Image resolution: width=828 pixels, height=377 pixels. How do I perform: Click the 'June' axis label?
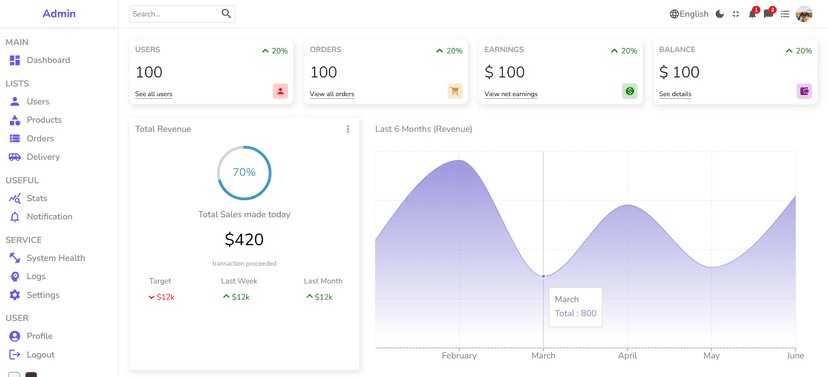[795, 356]
